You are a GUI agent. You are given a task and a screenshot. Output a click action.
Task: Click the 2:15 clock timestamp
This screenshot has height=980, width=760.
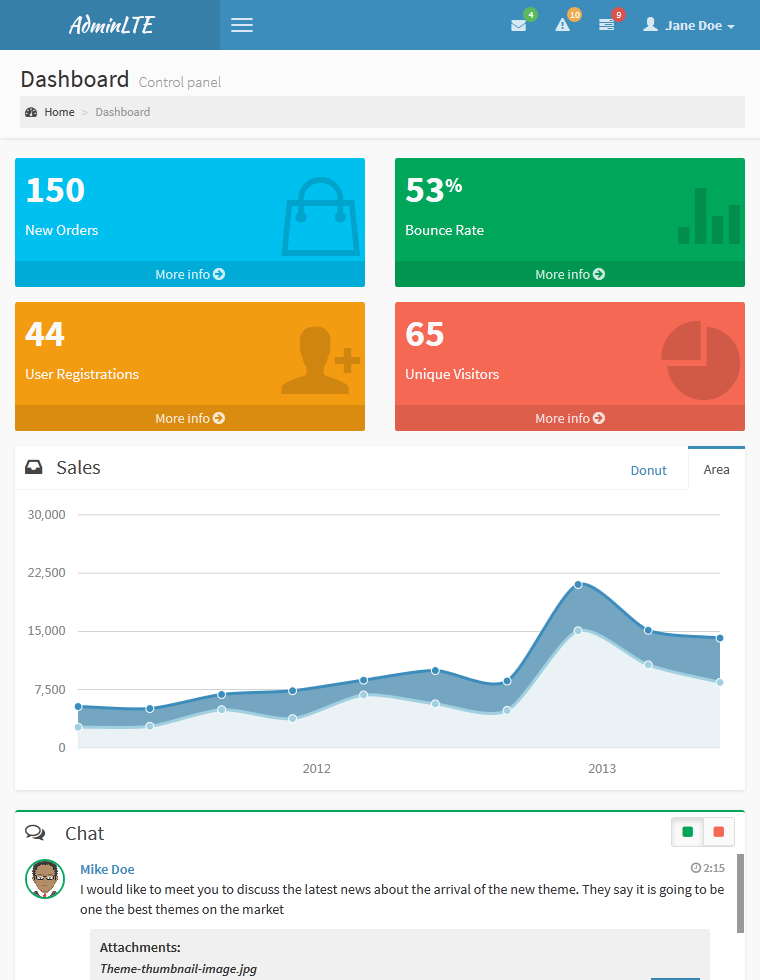tap(708, 868)
